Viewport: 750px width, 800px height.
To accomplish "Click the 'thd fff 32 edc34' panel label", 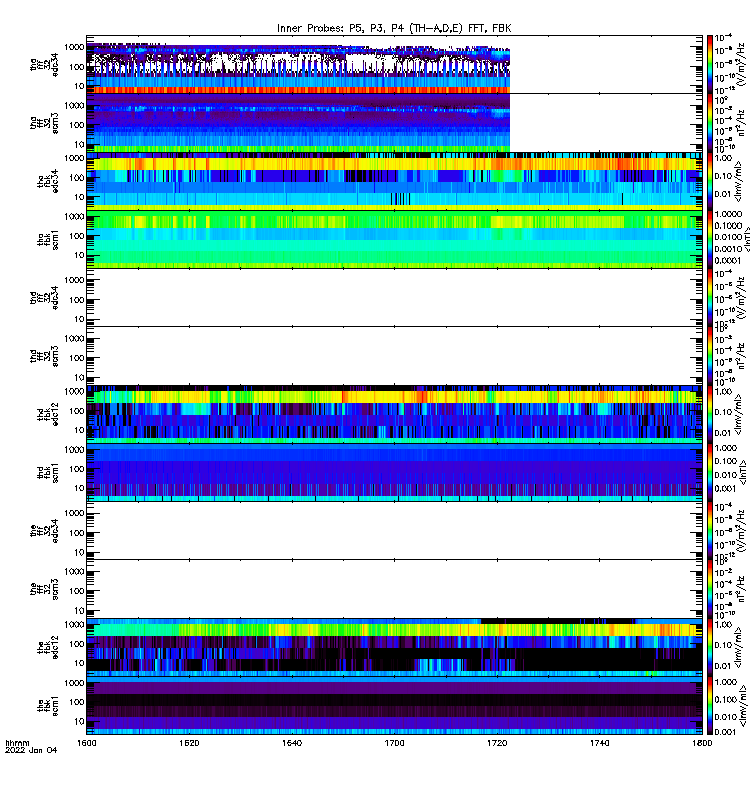I will tap(44, 297).
